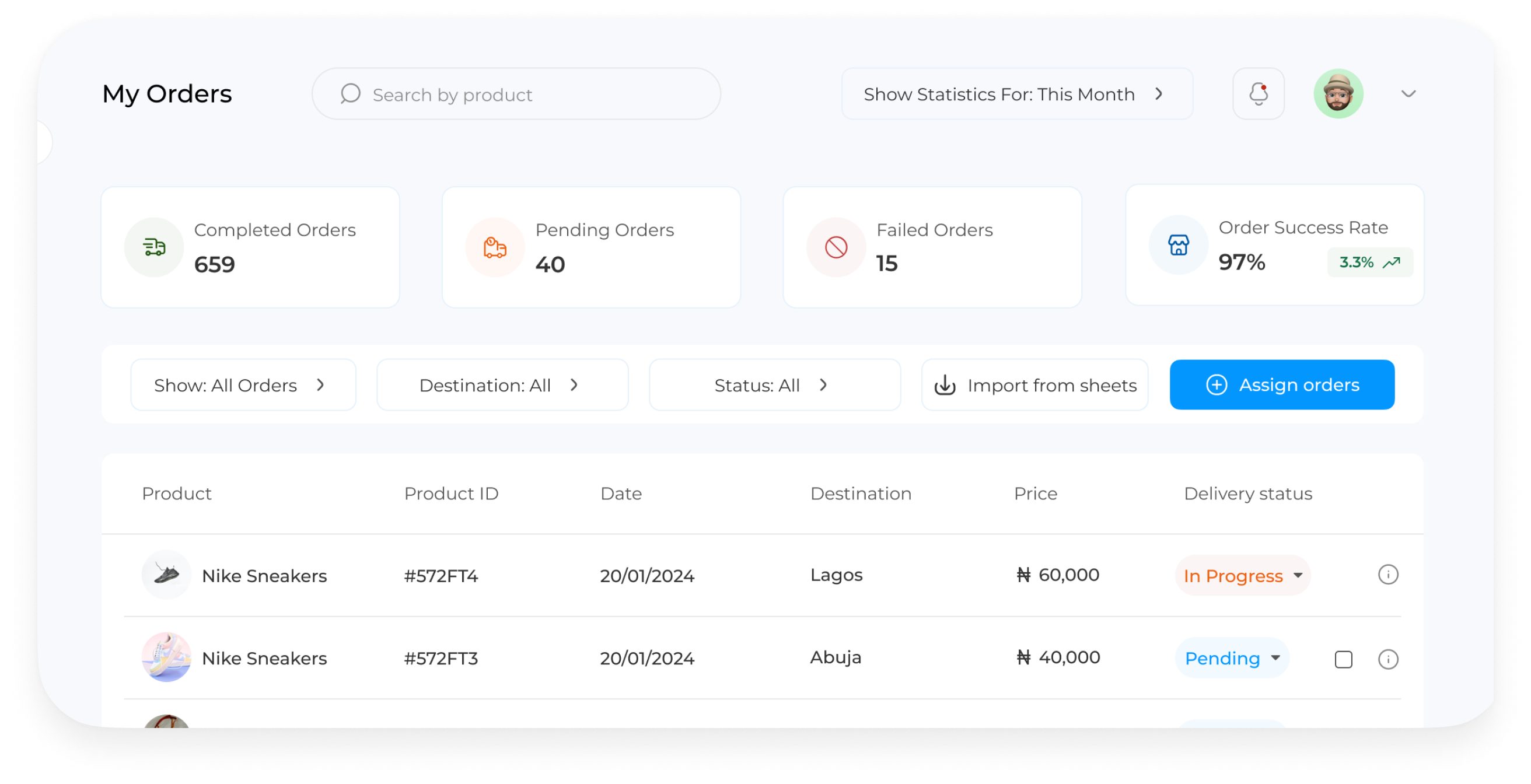Click product ID #572FT4
This screenshot has height=784, width=1531.
pos(441,575)
